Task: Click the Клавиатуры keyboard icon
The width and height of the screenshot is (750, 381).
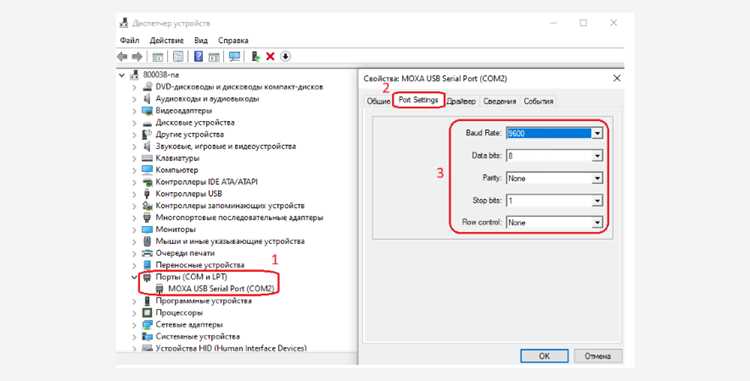Action: pos(147,158)
